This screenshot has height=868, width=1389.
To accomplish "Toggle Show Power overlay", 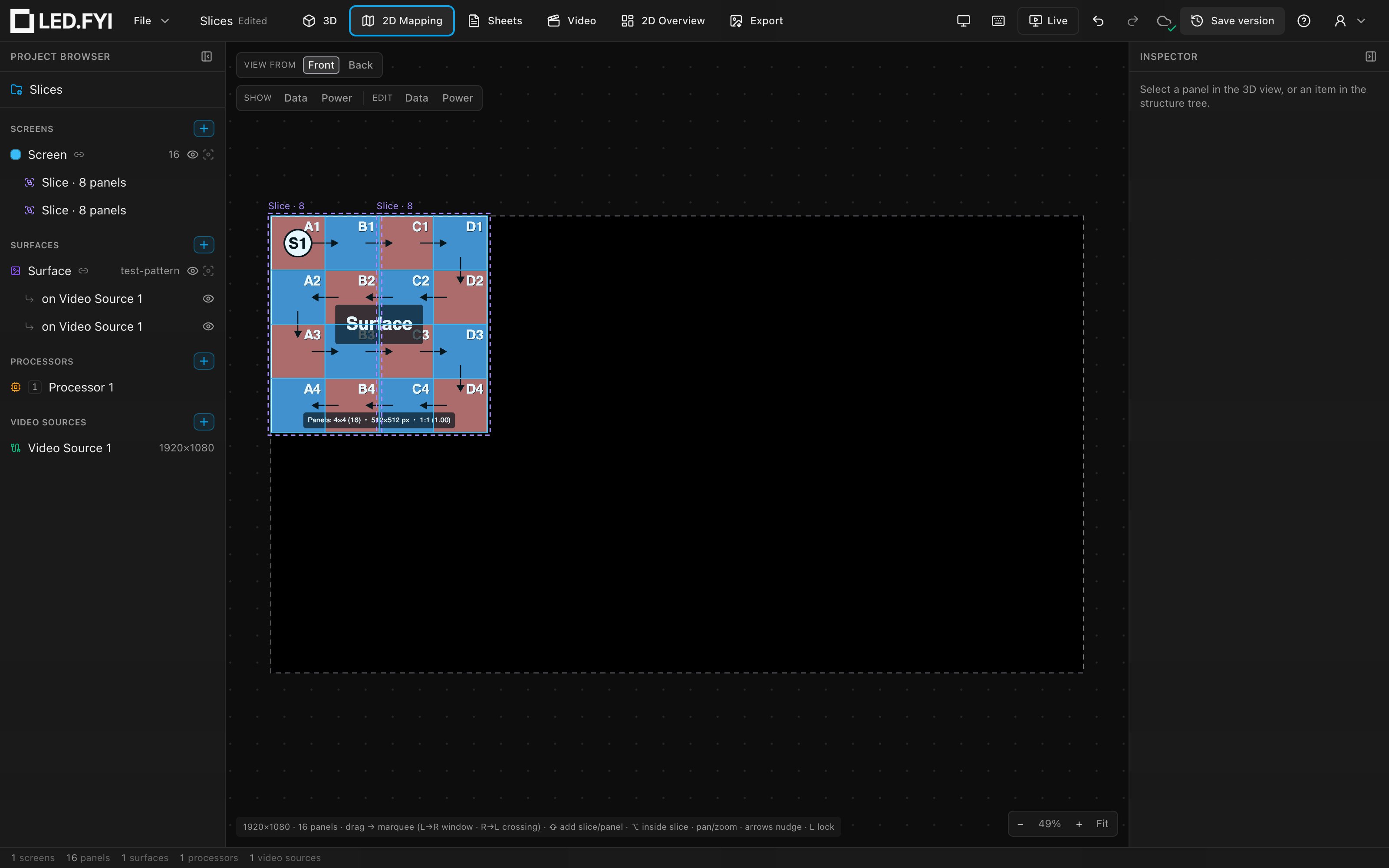I will 336,98.
